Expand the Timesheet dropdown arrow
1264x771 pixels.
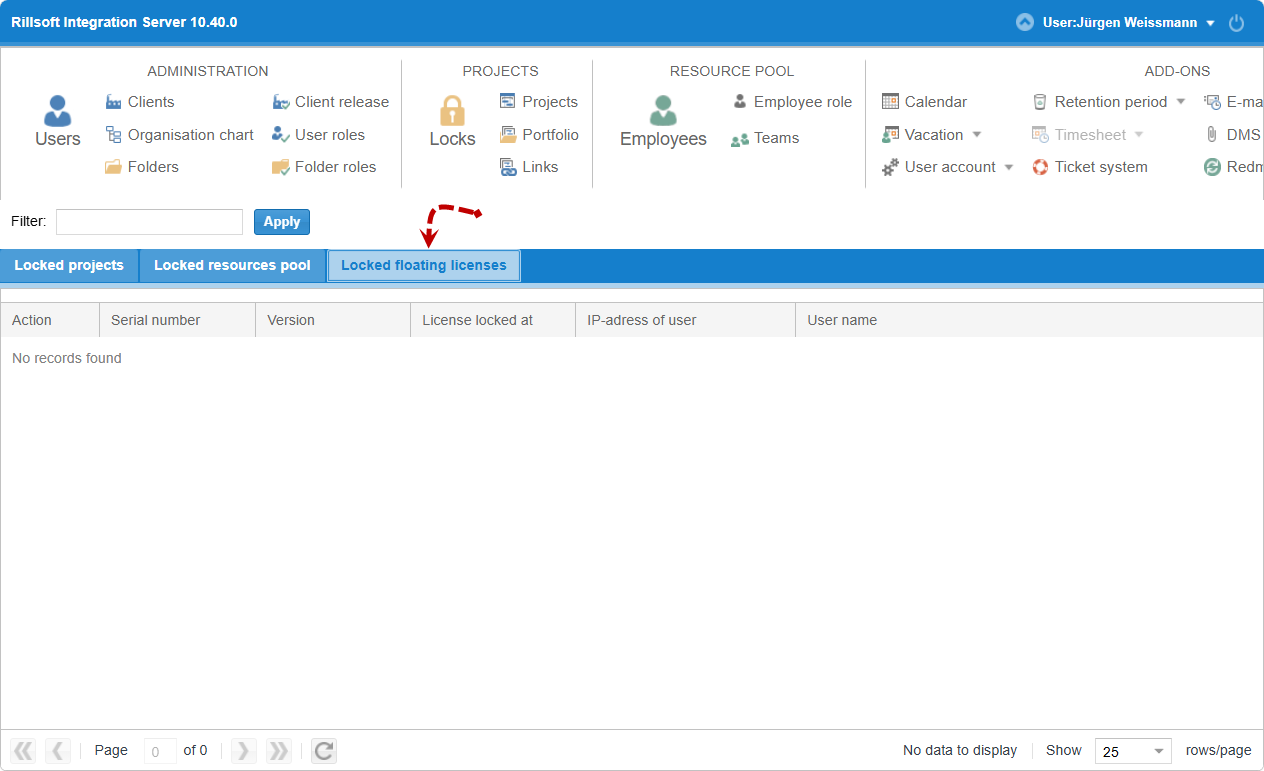[1139, 135]
